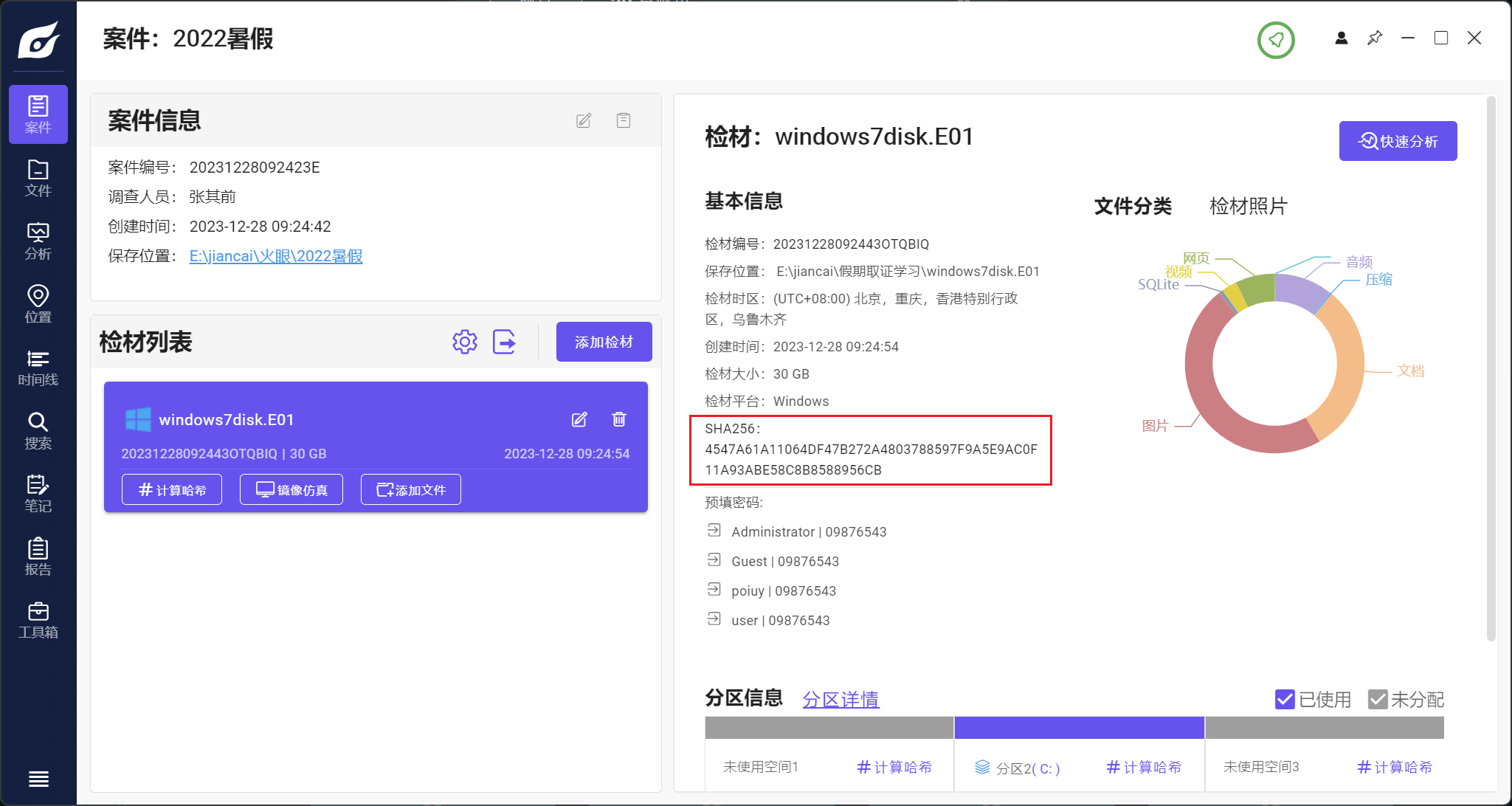Apply prefilled password for poiuy
The image size is (1512, 806).
tap(714, 590)
